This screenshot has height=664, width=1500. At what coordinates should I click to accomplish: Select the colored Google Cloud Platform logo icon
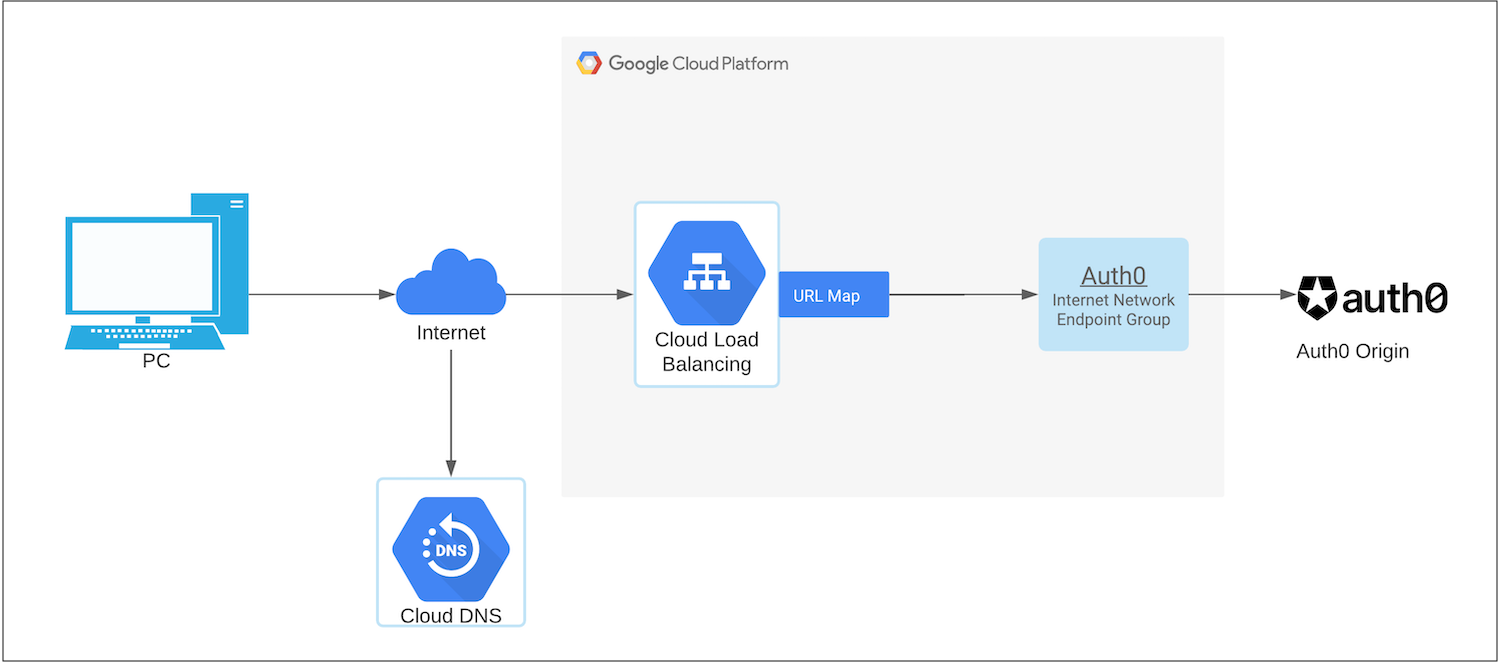click(x=590, y=62)
